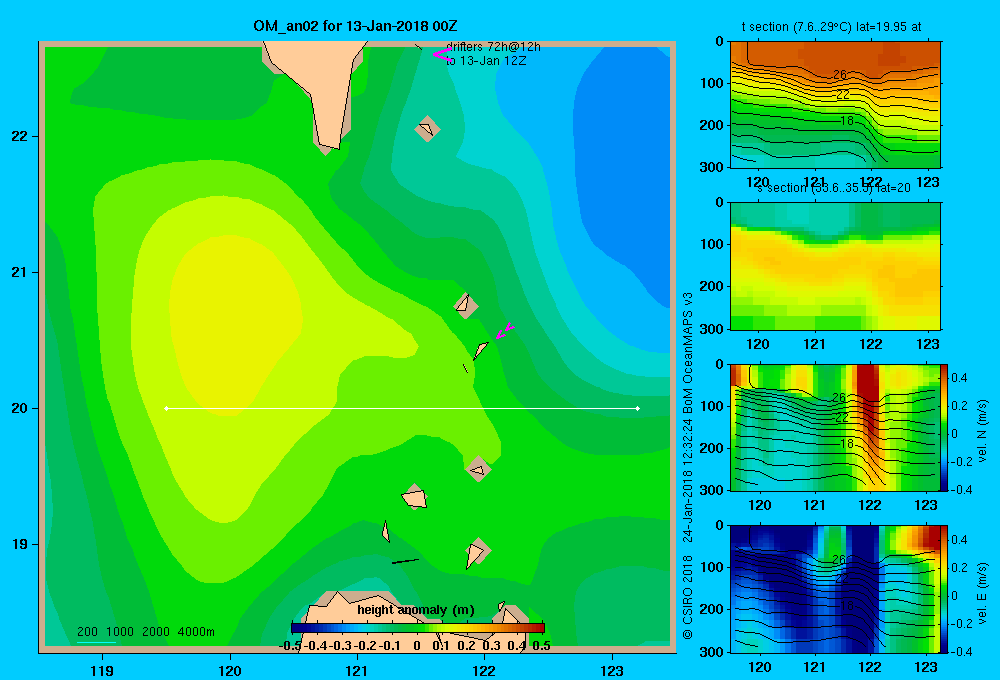Click the '© CSIRO 2018' copyright text
The width and height of the screenshot is (1000, 680).
pyautogui.click(x=688, y=596)
